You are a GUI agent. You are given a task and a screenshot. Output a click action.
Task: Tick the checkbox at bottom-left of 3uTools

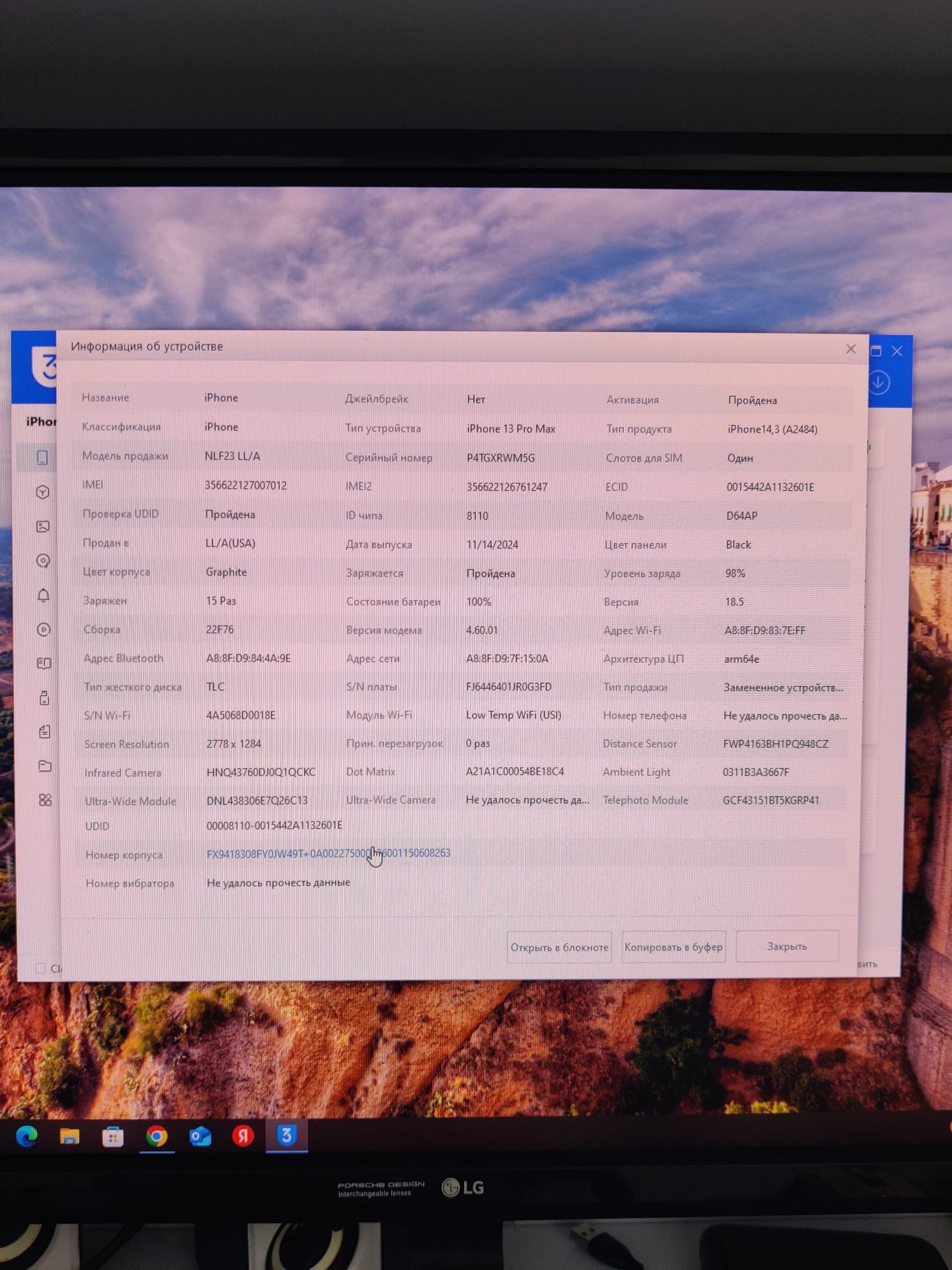[41, 968]
